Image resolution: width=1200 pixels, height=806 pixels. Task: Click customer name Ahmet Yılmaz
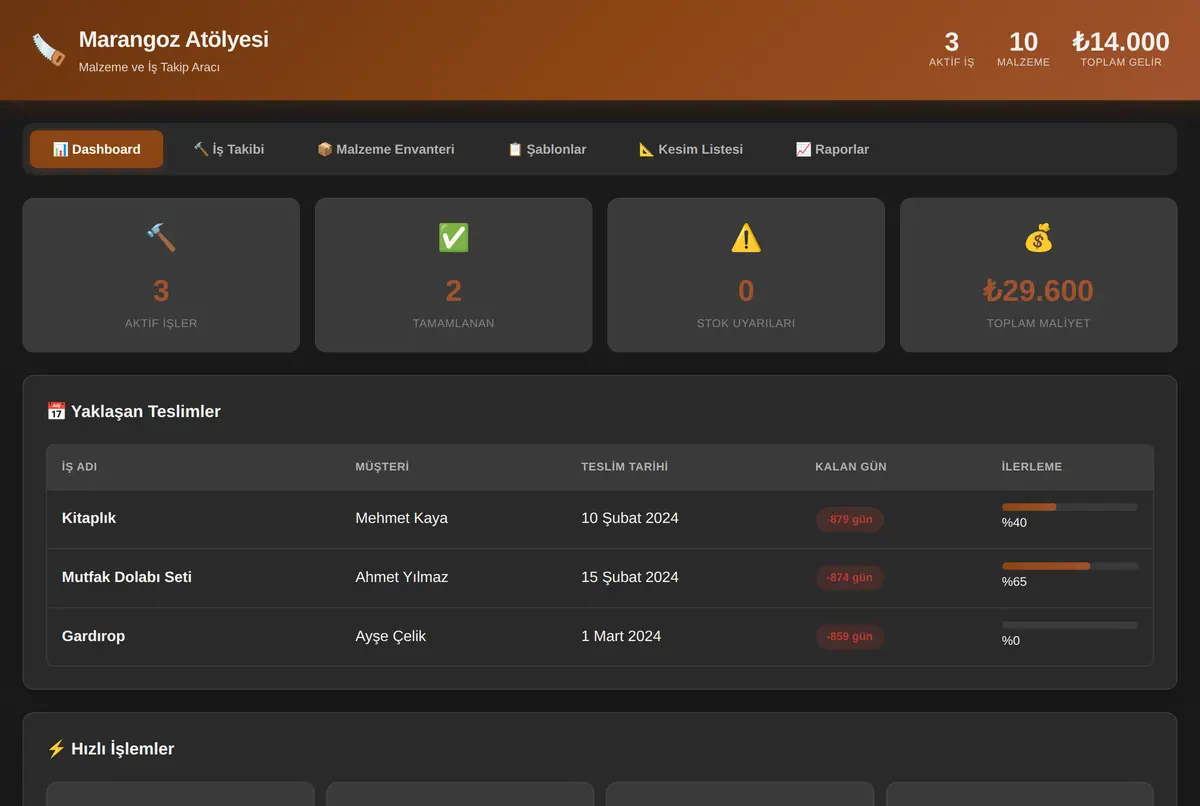coord(402,577)
